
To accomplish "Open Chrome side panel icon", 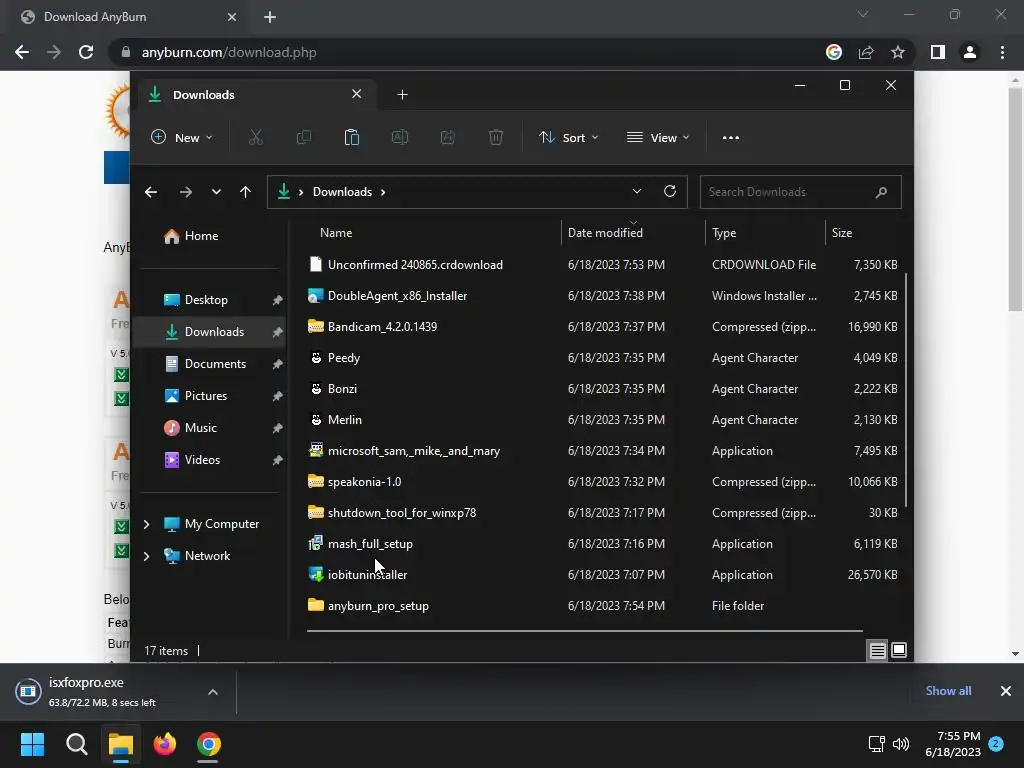I will [938, 52].
